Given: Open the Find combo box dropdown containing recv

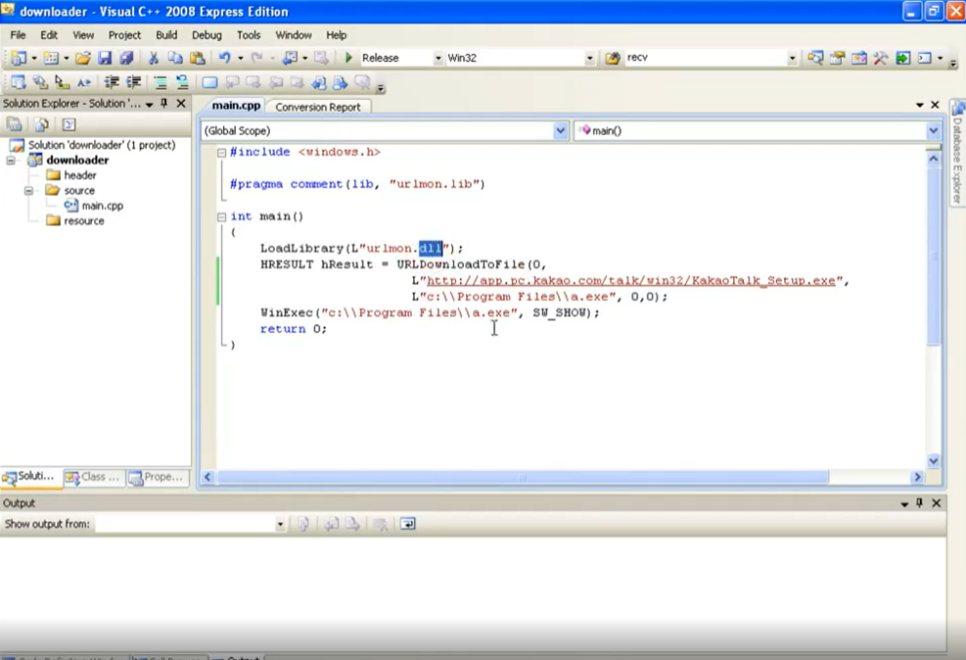Looking at the screenshot, I should click(792, 58).
